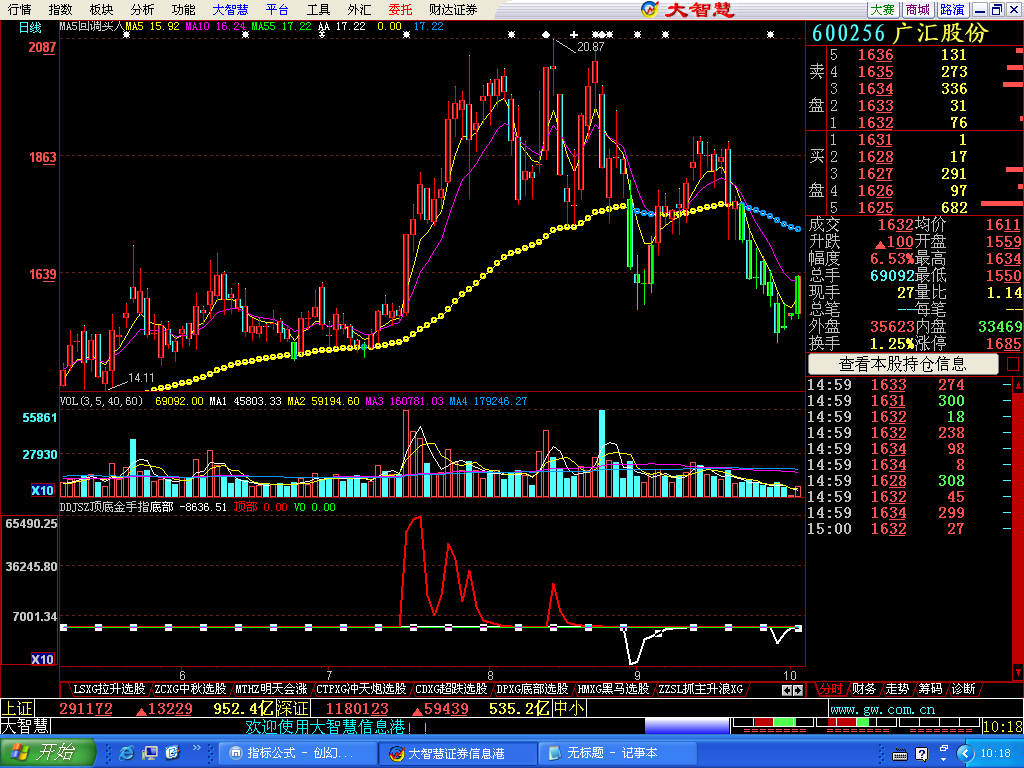Open the 委托 menu
Screen dimensions: 1024x768
click(x=400, y=9)
